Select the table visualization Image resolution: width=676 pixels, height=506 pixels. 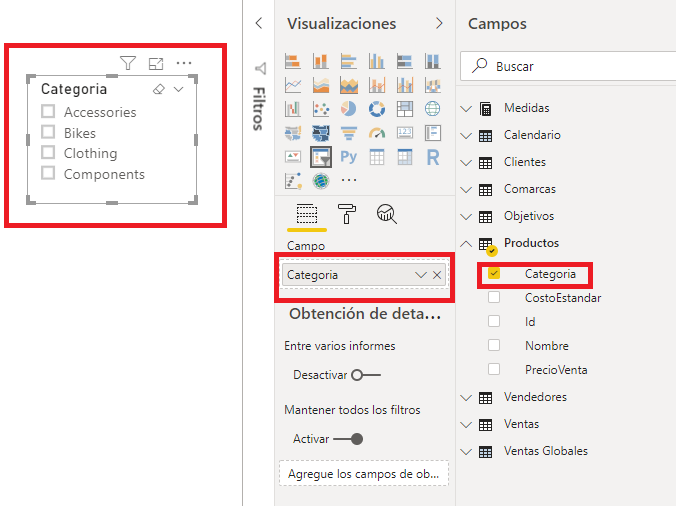tap(376, 157)
